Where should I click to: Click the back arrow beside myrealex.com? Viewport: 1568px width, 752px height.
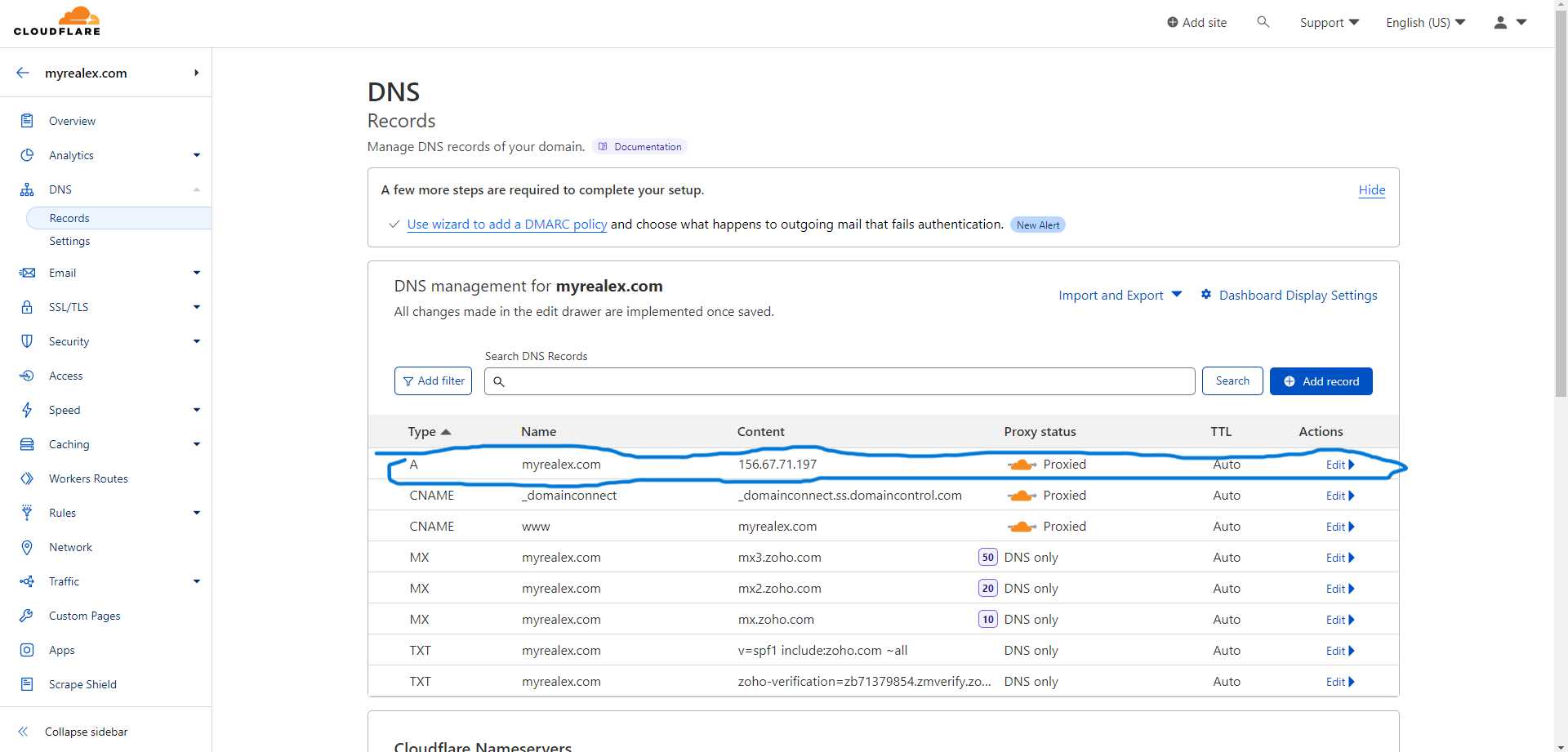(23, 73)
